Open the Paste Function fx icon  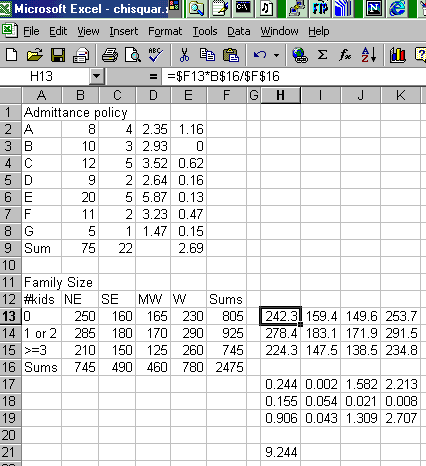pyautogui.click(x=345, y=55)
